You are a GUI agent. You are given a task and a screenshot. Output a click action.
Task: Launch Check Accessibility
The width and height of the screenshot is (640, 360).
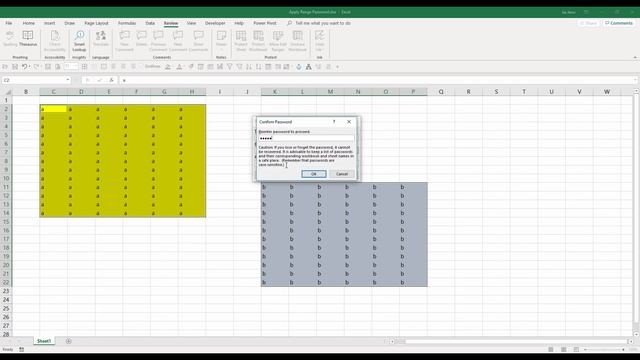(55, 41)
